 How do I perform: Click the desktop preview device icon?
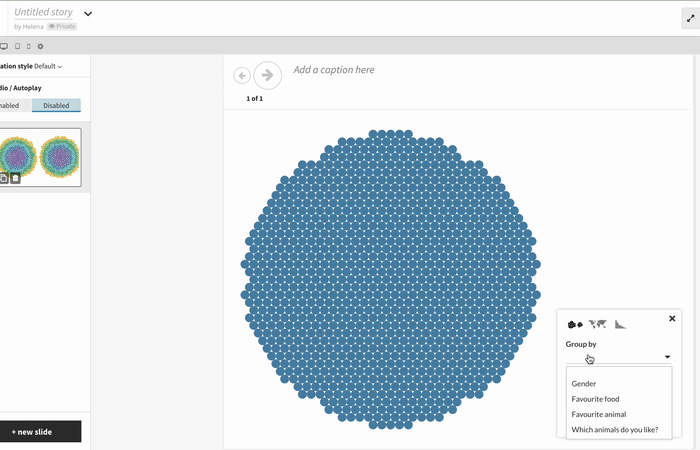point(4,46)
